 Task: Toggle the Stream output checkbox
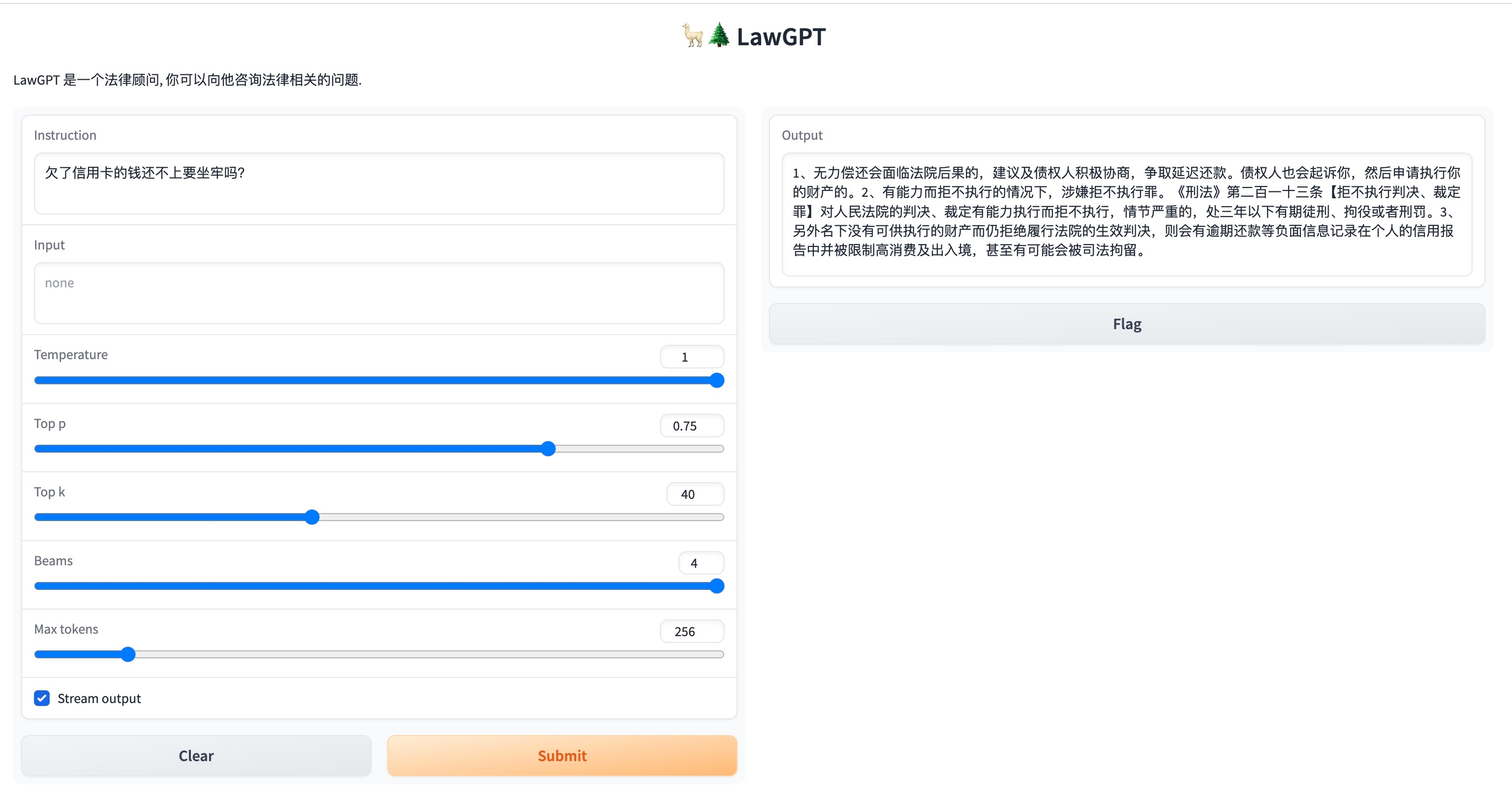pyautogui.click(x=42, y=698)
